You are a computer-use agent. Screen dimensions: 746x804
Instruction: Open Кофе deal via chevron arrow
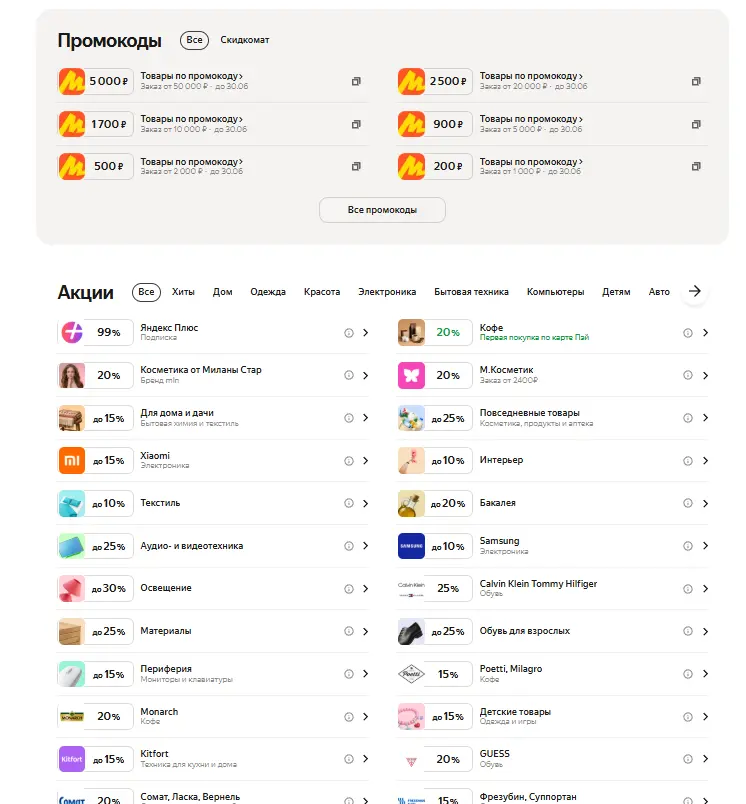(705, 333)
